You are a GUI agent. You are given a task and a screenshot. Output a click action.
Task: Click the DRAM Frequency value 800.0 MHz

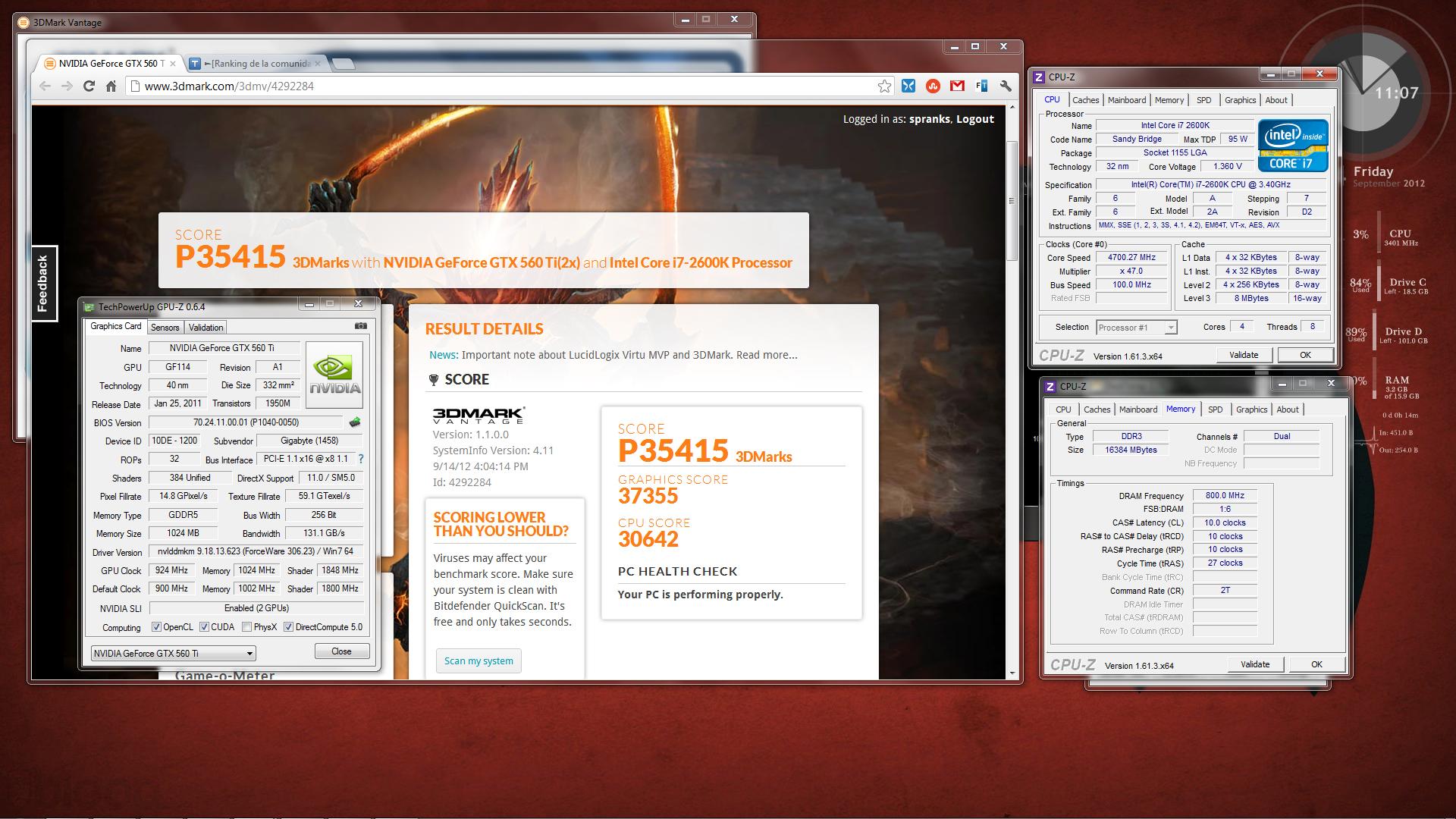[x=1225, y=495]
